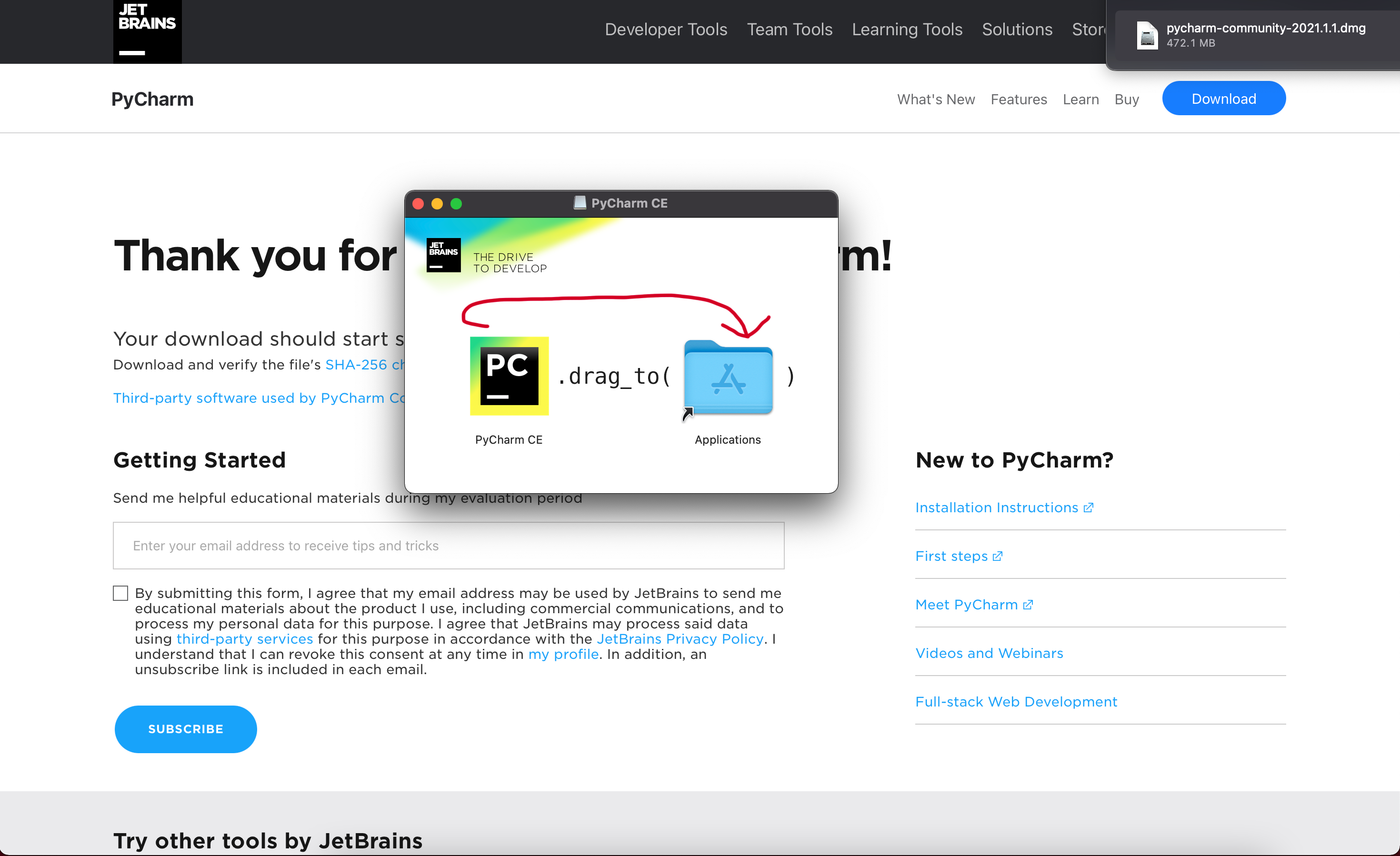Image resolution: width=1400 pixels, height=856 pixels.
Task: Open Developer Tools menu
Action: click(x=666, y=29)
